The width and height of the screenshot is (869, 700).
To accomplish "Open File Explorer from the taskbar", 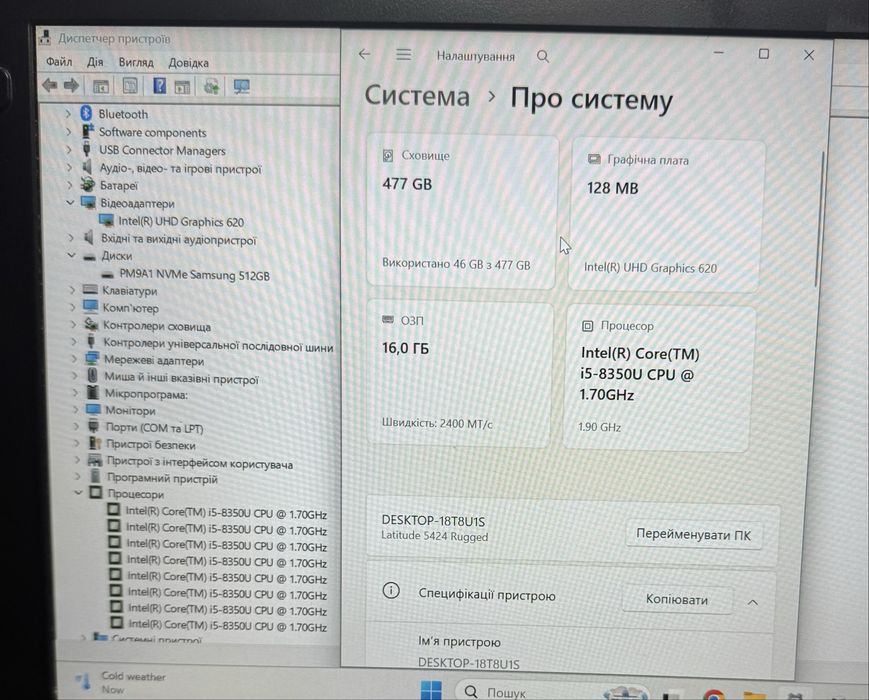I will click(x=754, y=696).
